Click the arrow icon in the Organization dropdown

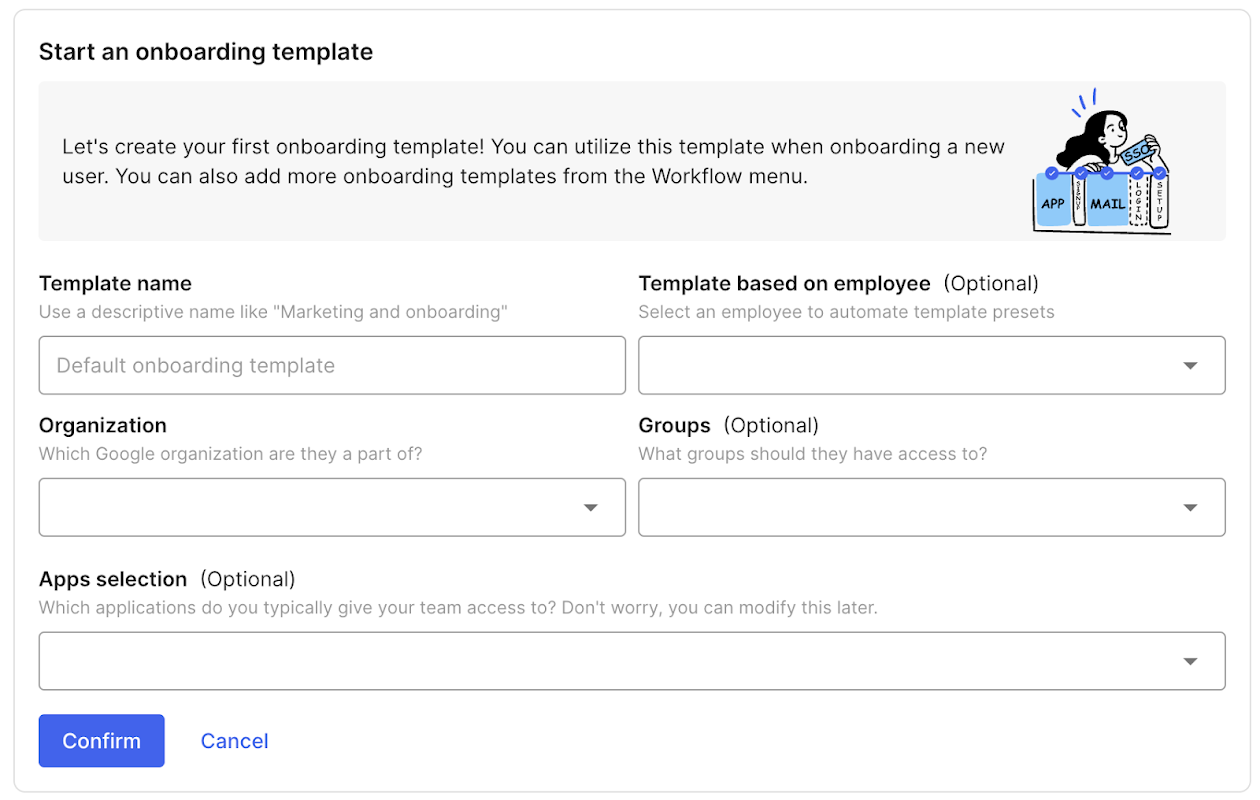pyautogui.click(x=590, y=508)
